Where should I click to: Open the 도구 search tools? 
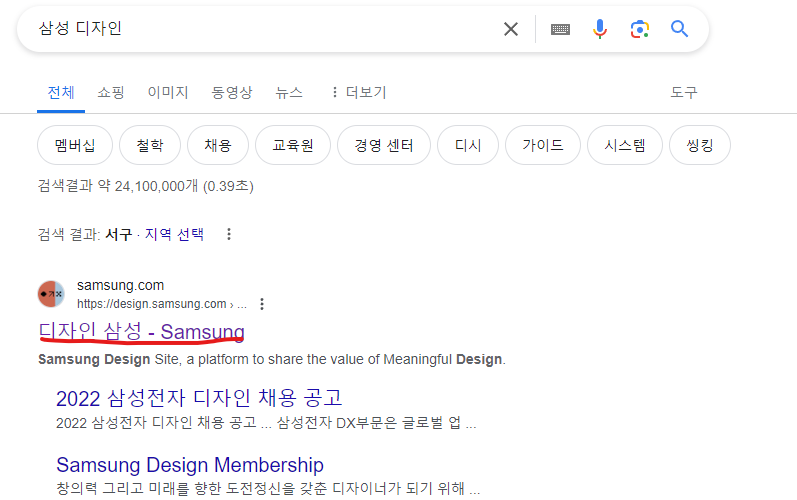684,92
